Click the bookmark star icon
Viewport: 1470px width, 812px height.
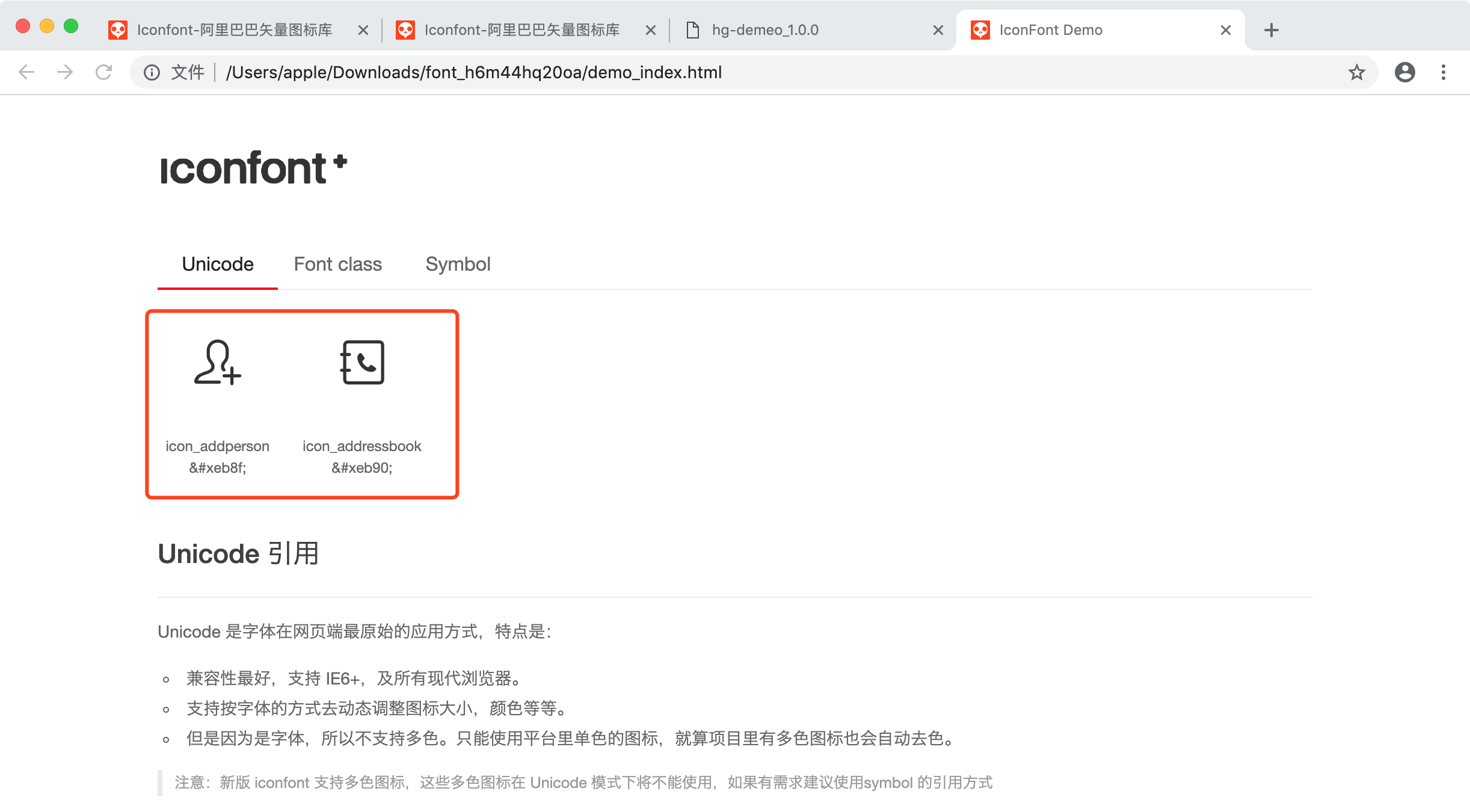[1356, 73]
